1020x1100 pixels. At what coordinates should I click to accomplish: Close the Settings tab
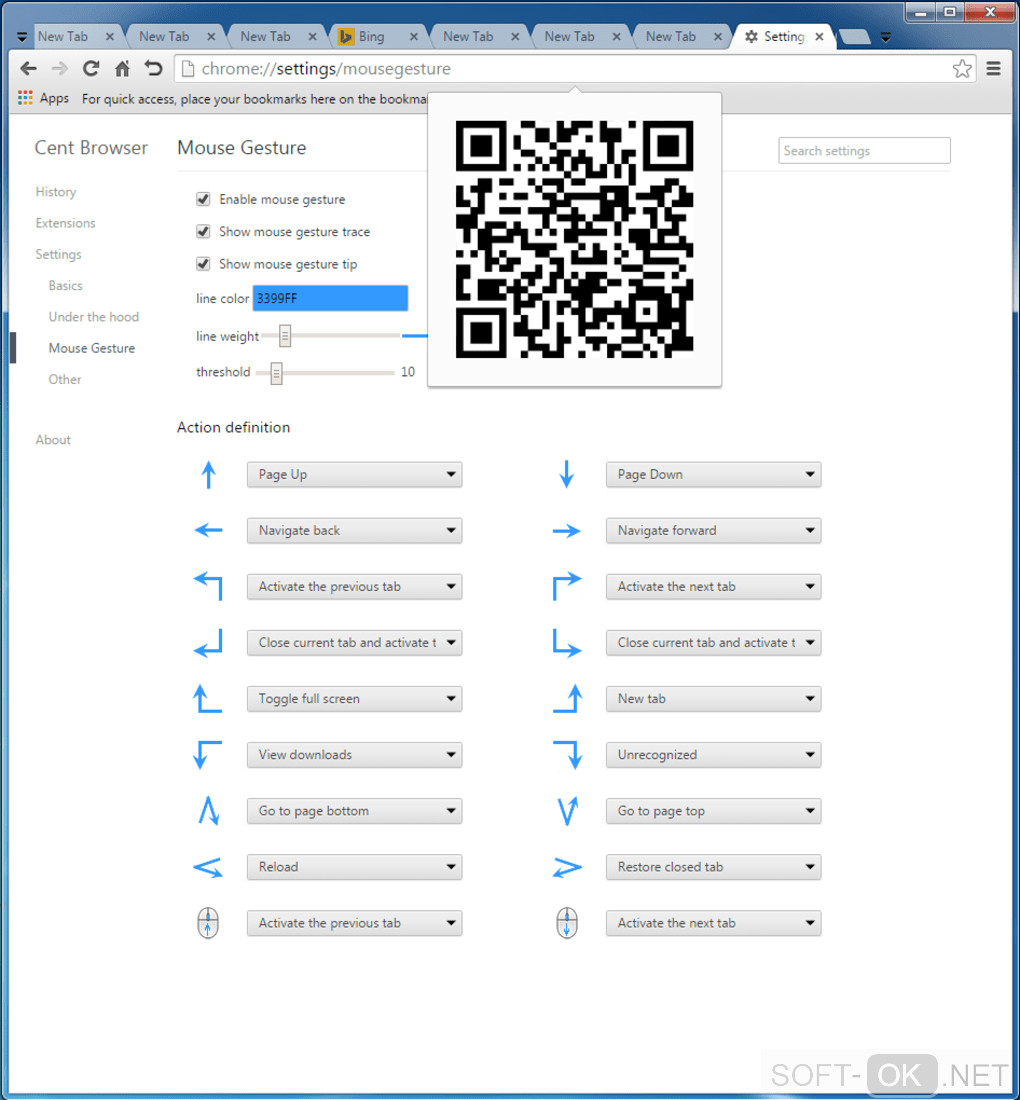click(819, 36)
